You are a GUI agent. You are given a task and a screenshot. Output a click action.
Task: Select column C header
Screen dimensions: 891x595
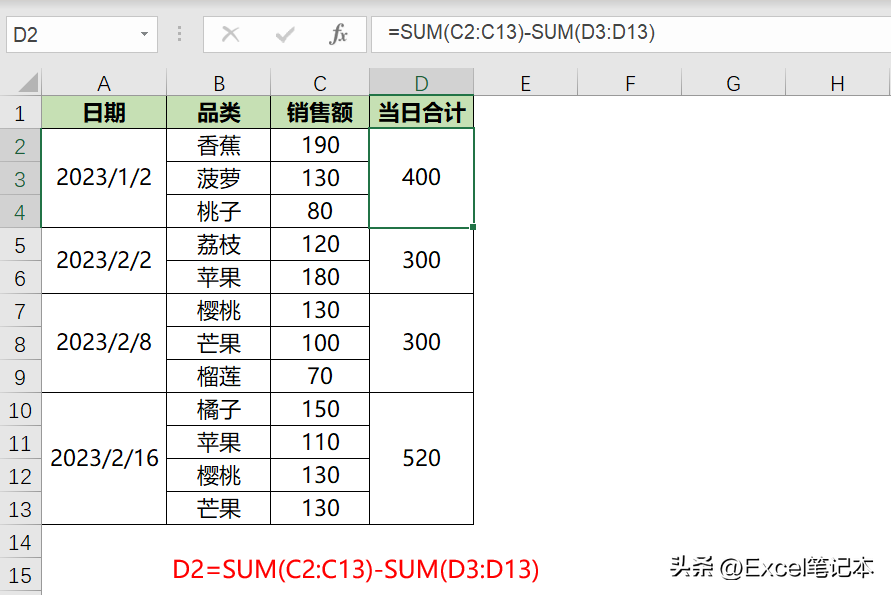click(x=320, y=83)
